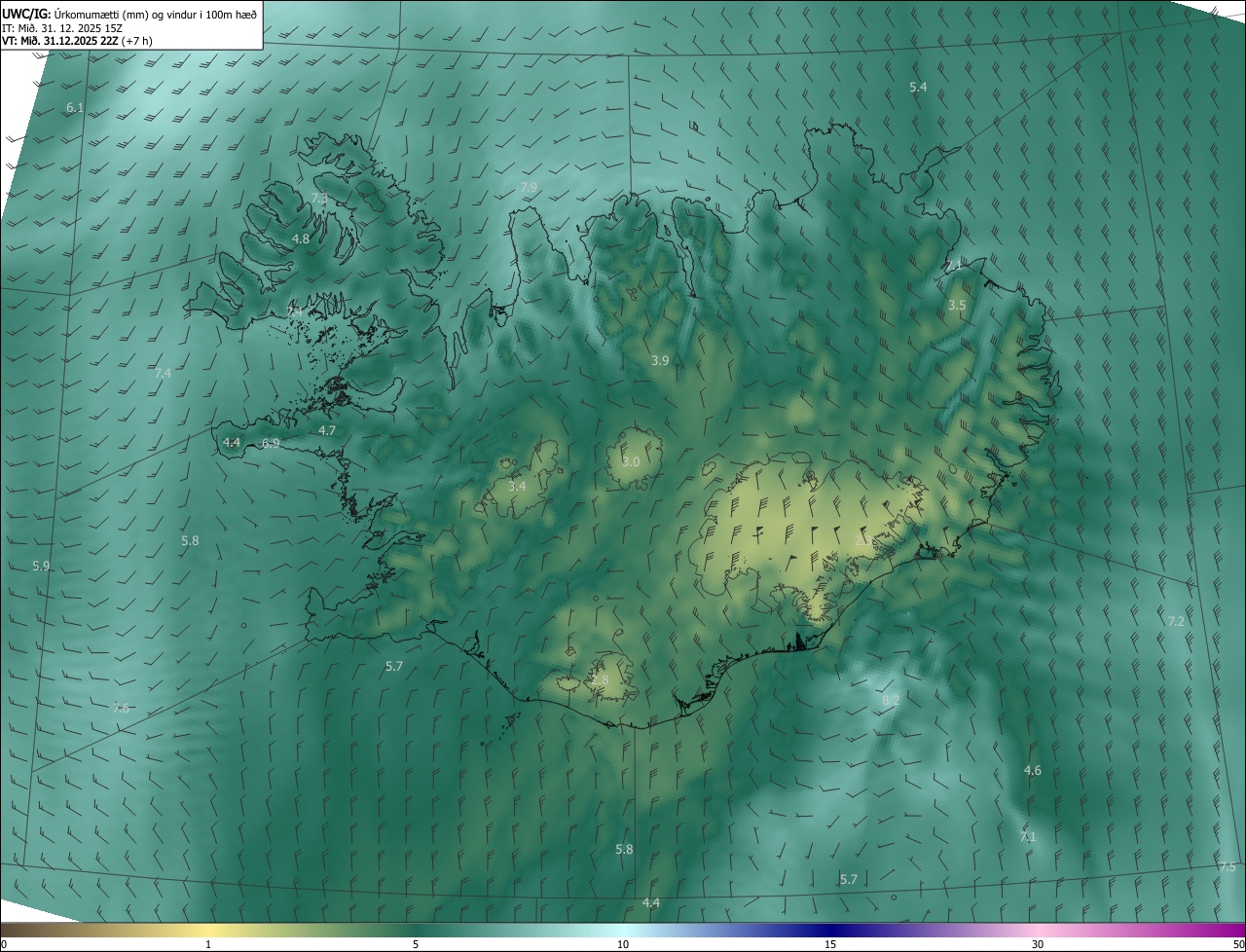The width and height of the screenshot is (1246, 952).
Task: Click the '5' tick on color scale
Action: coord(416,945)
